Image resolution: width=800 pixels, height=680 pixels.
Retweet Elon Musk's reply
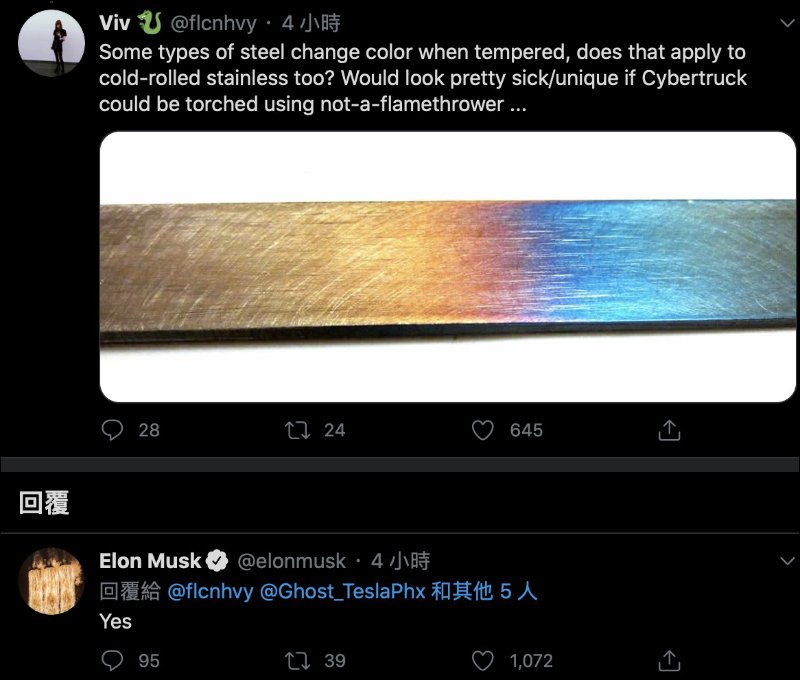(x=298, y=661)
